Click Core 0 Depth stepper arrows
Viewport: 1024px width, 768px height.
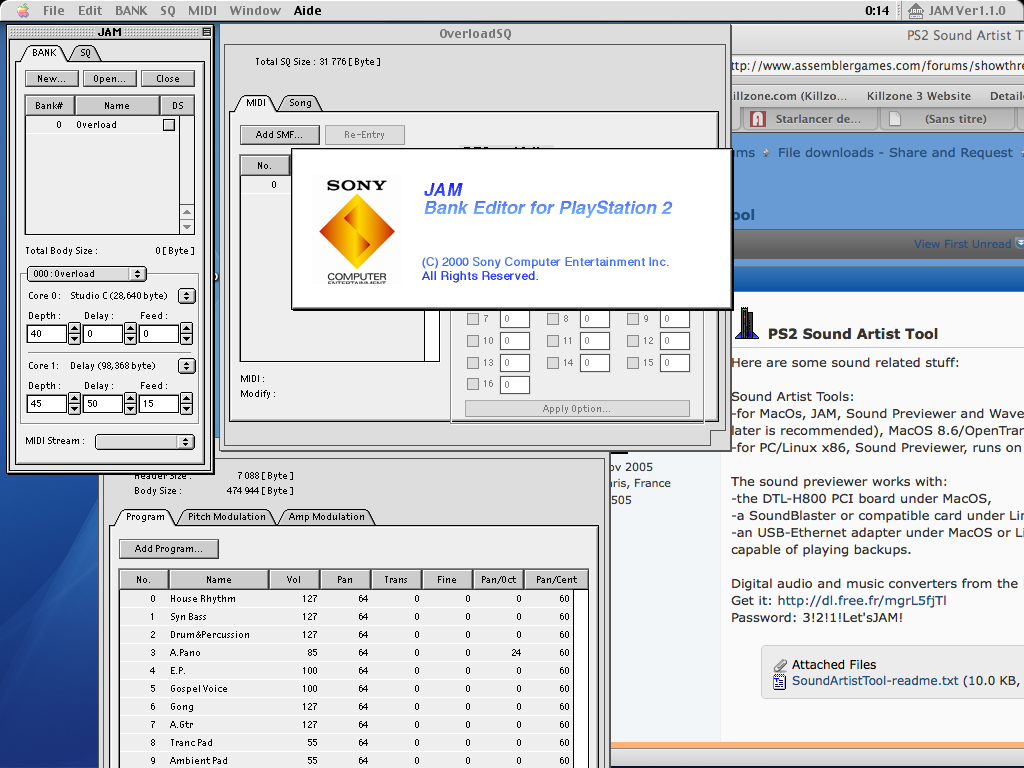pyautogui.click(x=74, y=334)
